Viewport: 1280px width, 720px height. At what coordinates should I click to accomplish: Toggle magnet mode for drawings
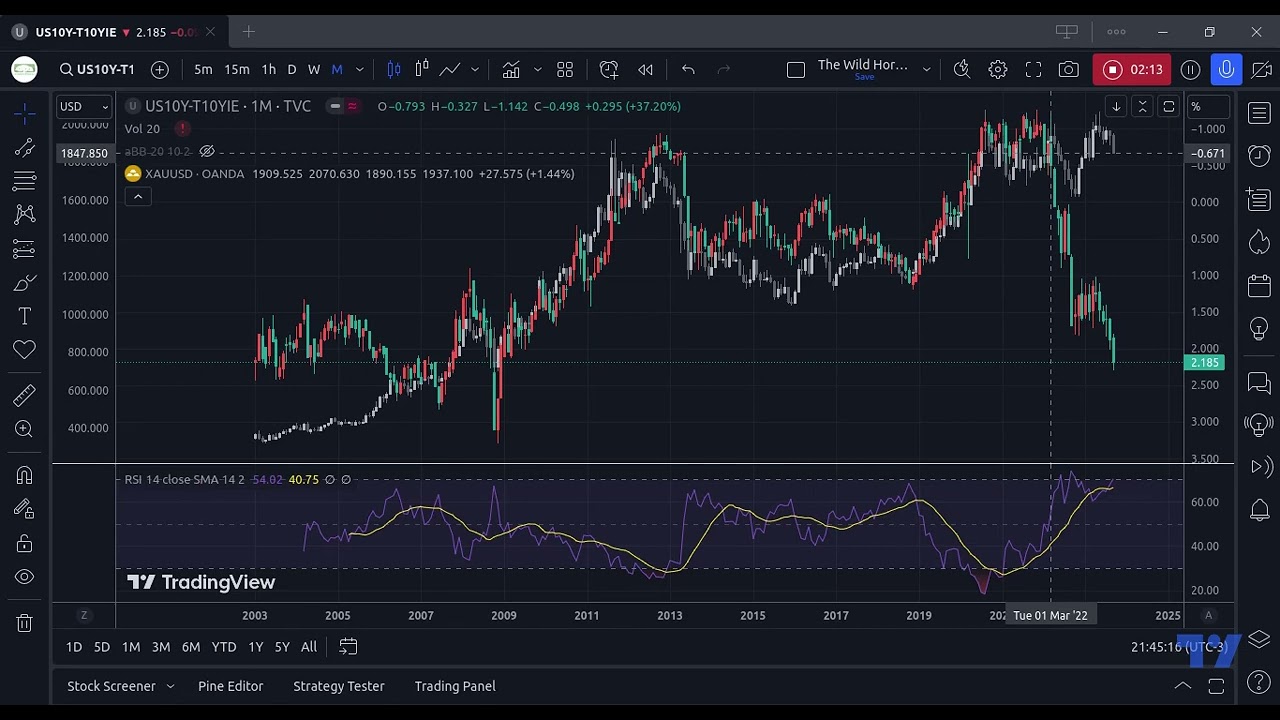(x=25, y=475)
